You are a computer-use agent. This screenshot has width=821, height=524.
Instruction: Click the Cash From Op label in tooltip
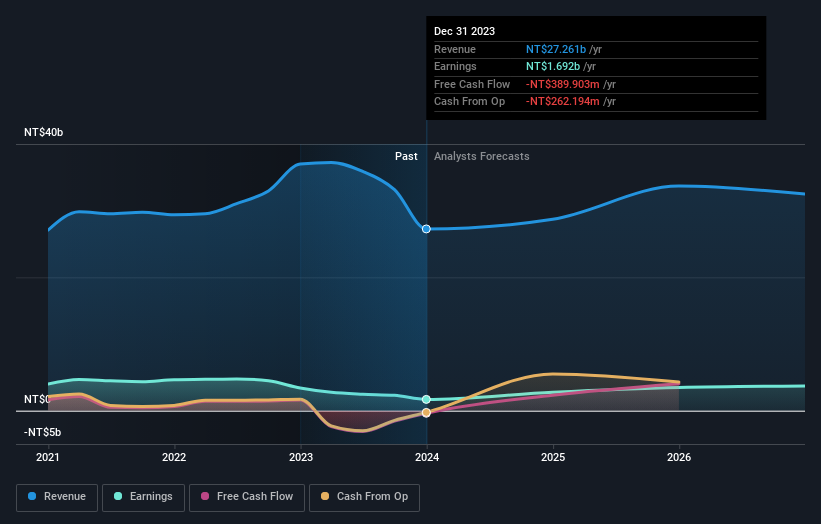[470, 102]
